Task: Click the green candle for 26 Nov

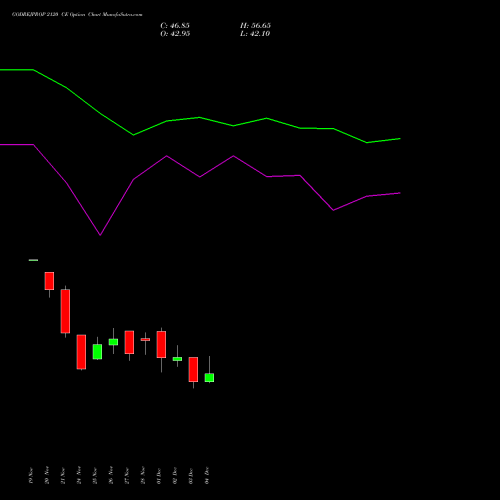Action: pyautogui.click(x=113, y=342)
